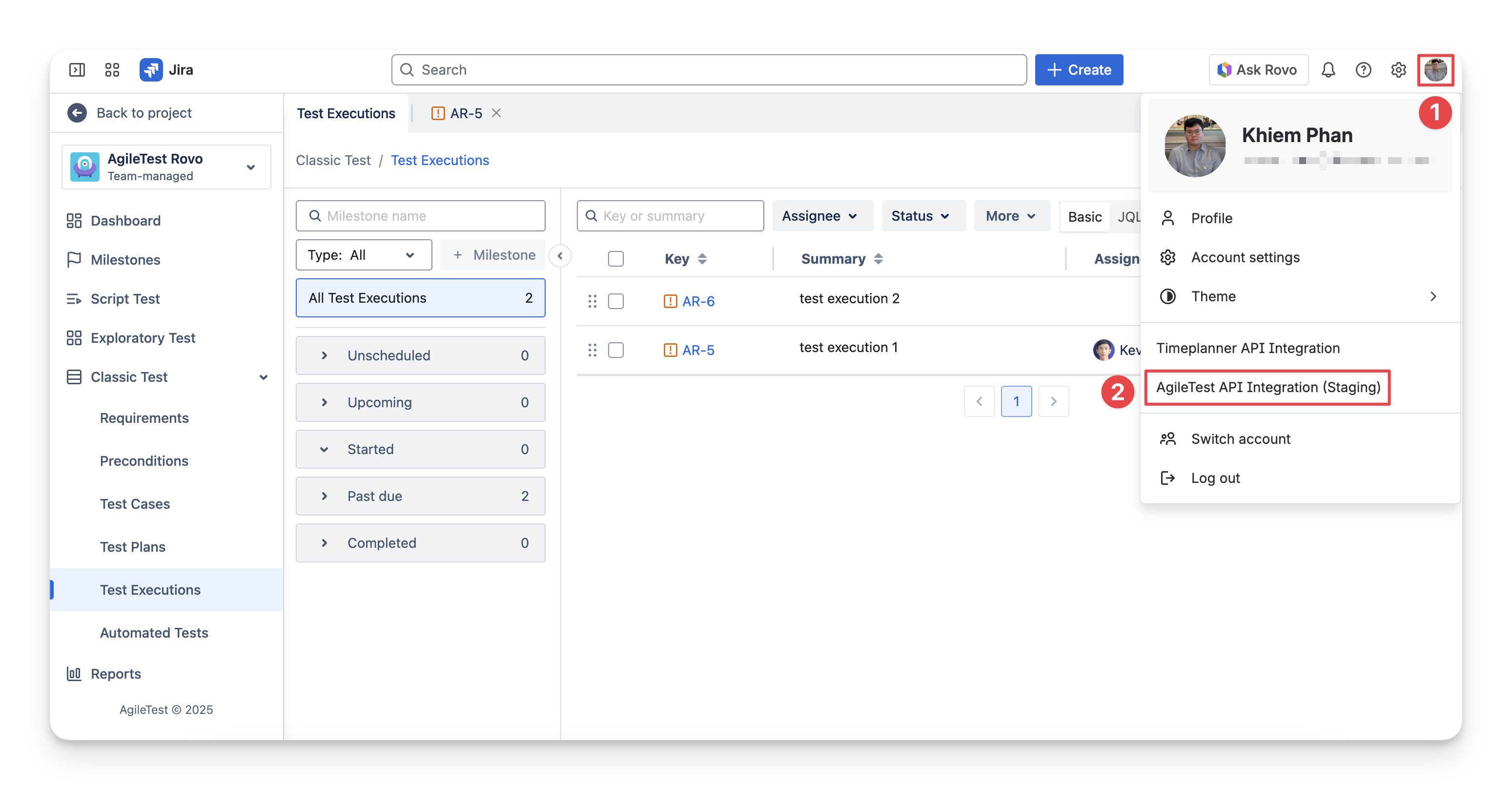Open the AR-6 issue link
Viewport: 1512px width, 790px height.
tap(698, 301)
